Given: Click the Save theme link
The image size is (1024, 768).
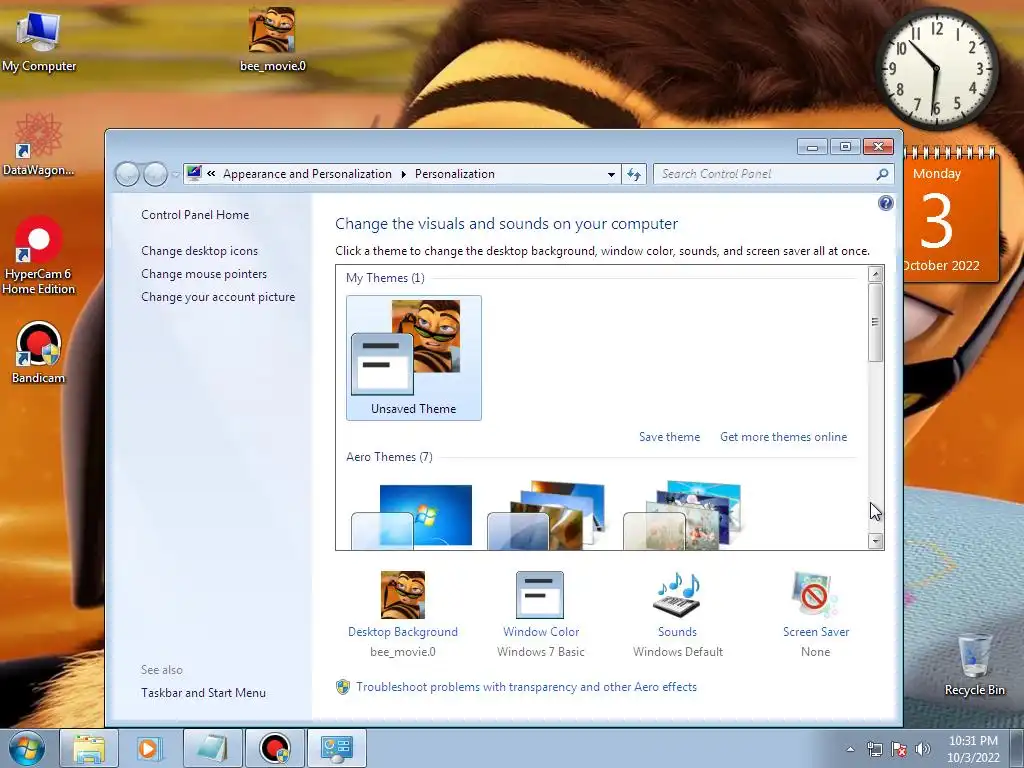Looking at the screenshot, I should click(669, 437).
